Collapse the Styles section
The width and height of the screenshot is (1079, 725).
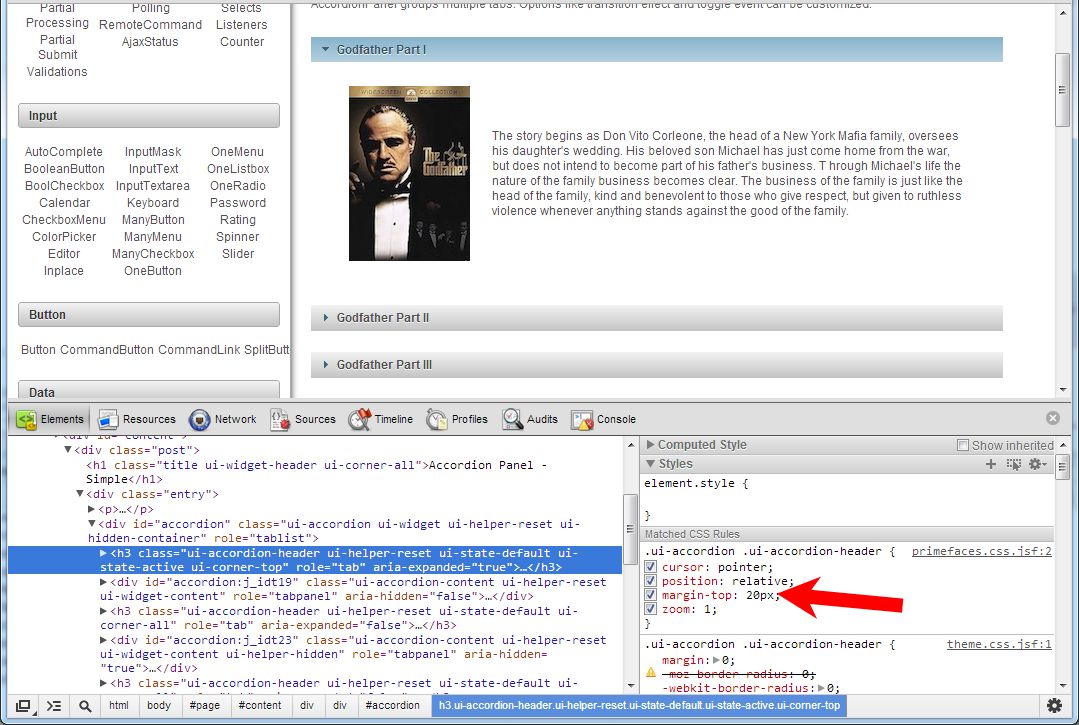(x=650, y=464)
